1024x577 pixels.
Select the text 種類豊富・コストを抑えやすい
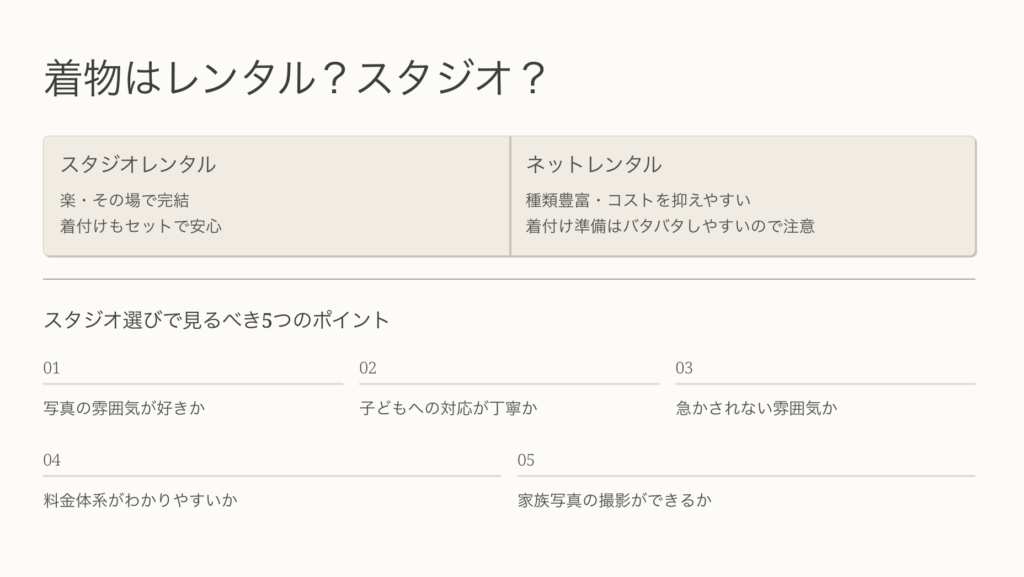pyautogui.click(x=638, y=200)
